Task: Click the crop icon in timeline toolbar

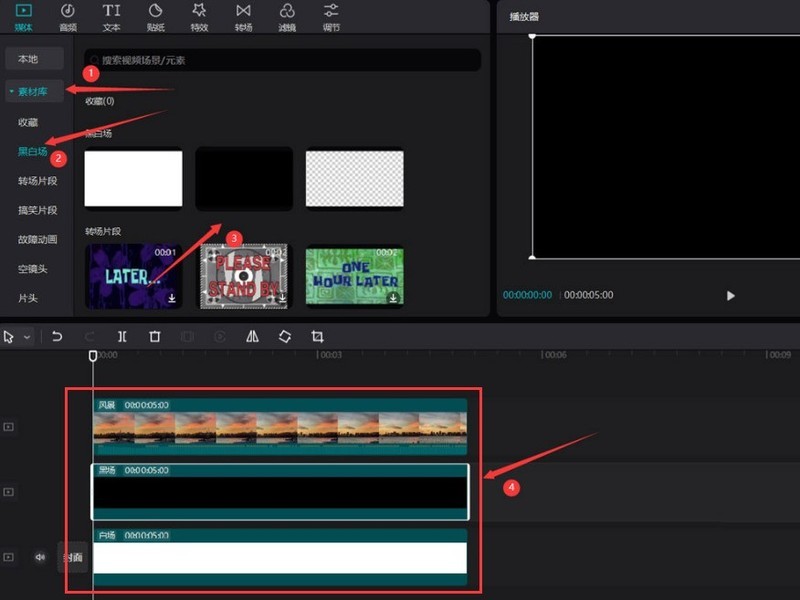Action: pos(318,337)
